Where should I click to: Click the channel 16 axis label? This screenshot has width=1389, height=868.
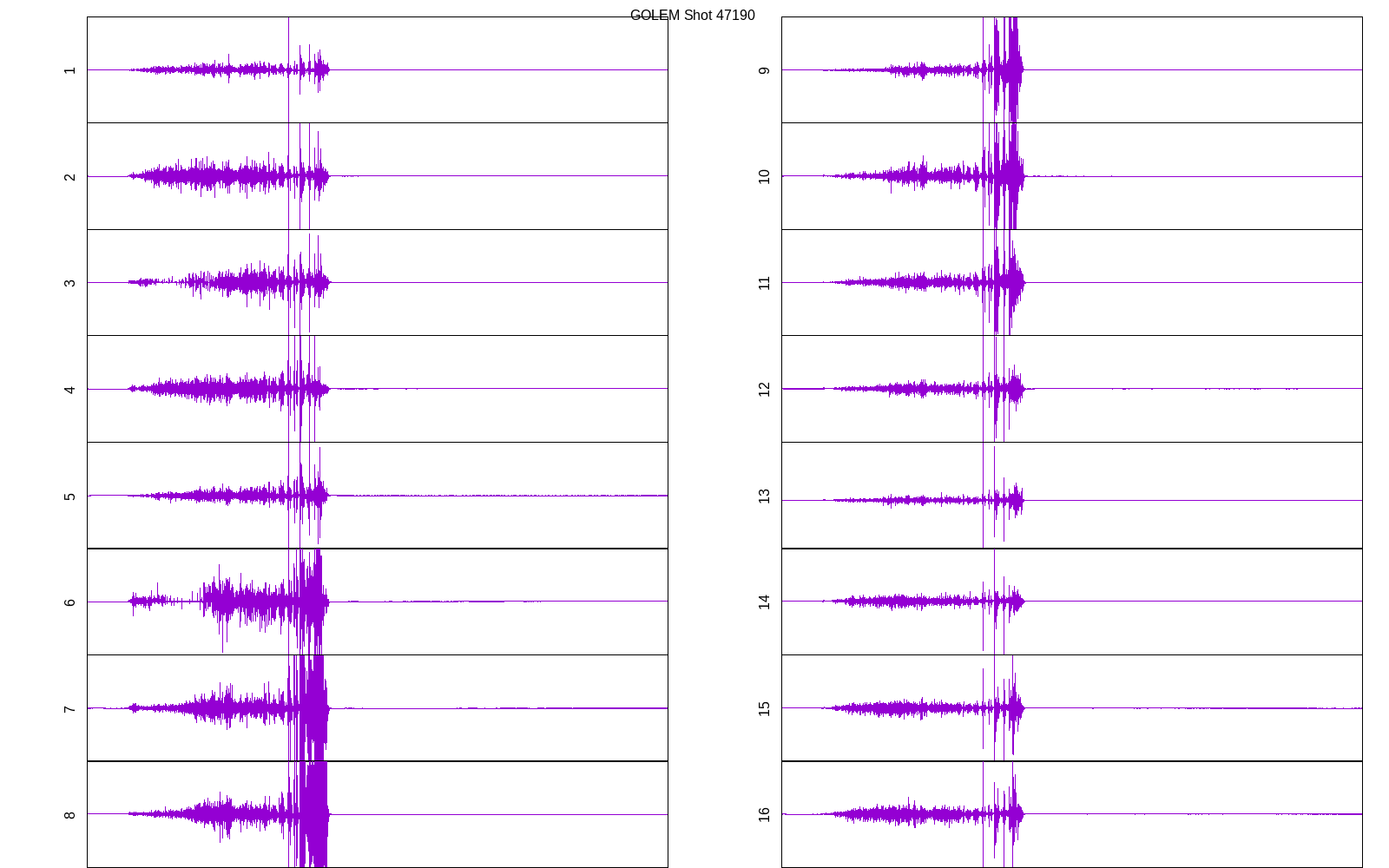[x=764, y=814]
